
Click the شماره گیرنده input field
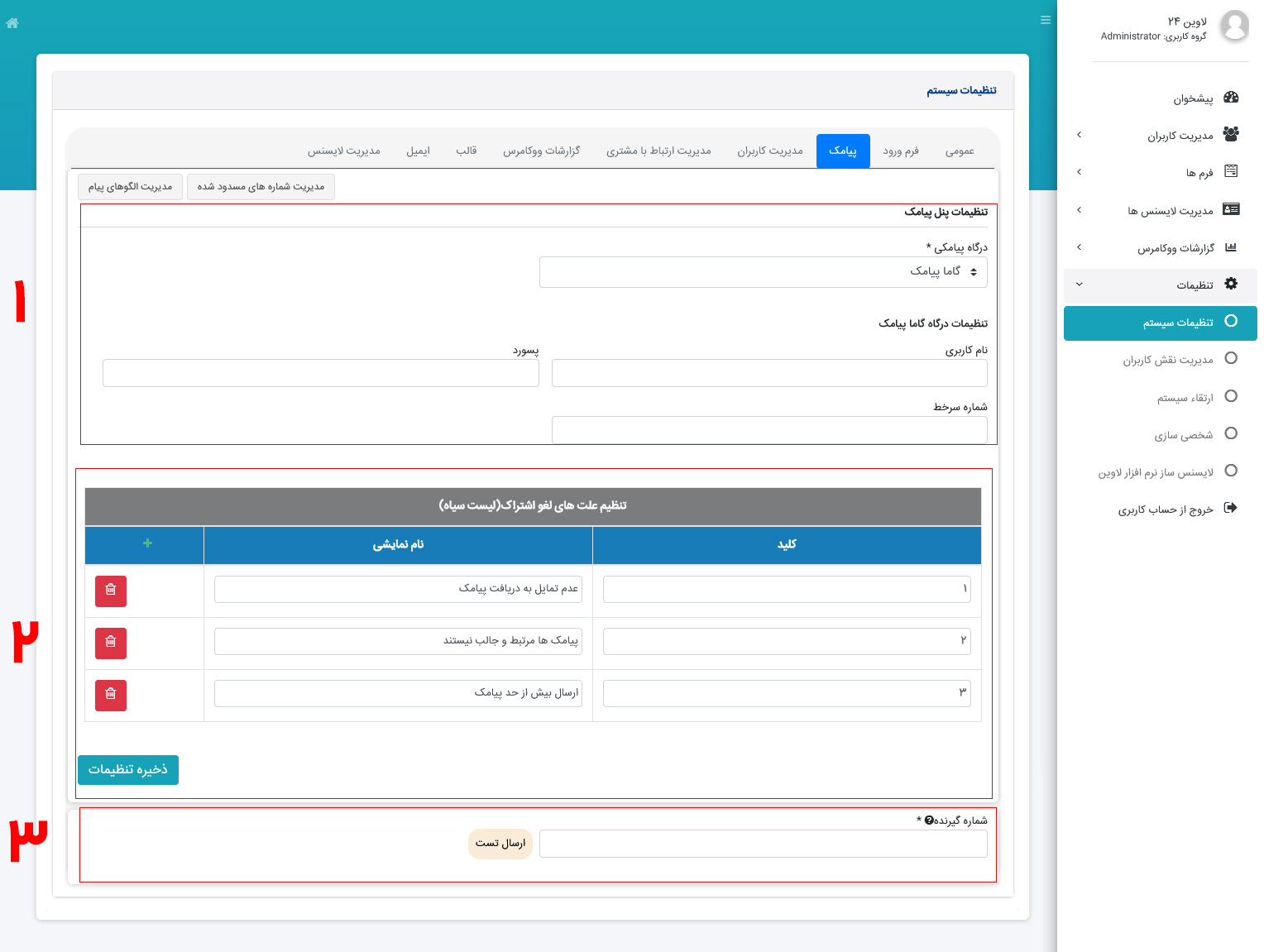click(763, 843)
